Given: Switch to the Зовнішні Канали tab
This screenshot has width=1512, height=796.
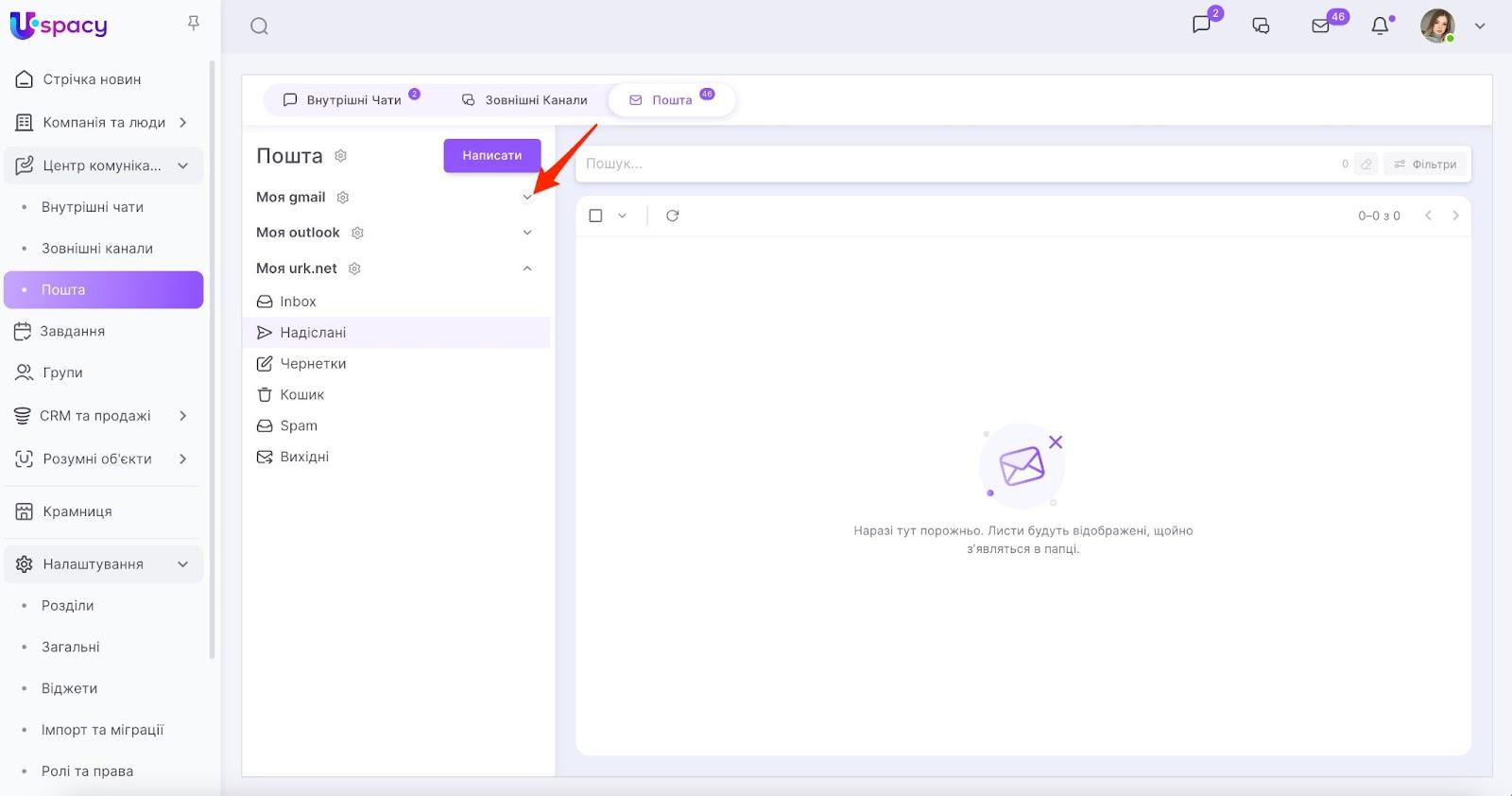Looking at the screenshot, I should pyautogui.click(x=525, y=100).
